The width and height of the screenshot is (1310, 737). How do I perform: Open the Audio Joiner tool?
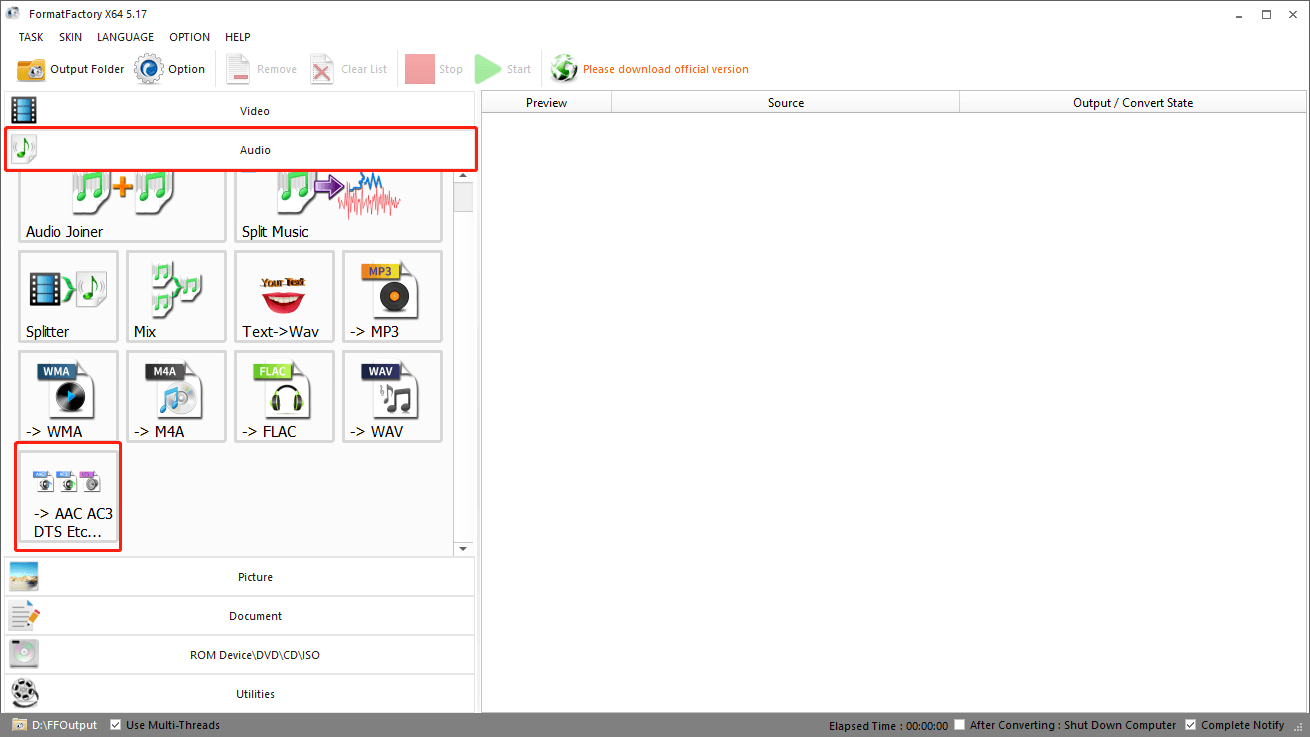pyautogui.click(x=122, y=205)
